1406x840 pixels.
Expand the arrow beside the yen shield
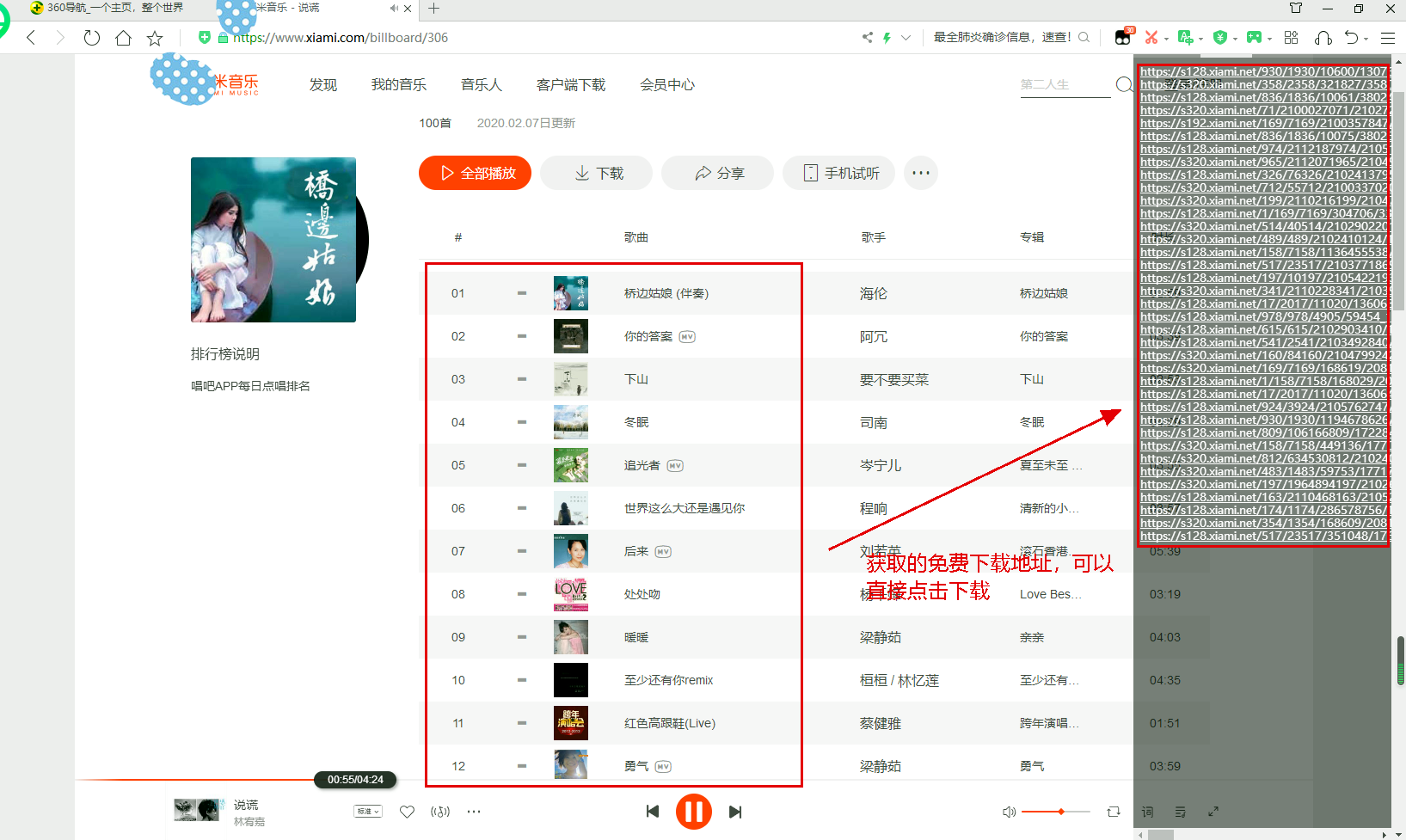coord(1235,39)
